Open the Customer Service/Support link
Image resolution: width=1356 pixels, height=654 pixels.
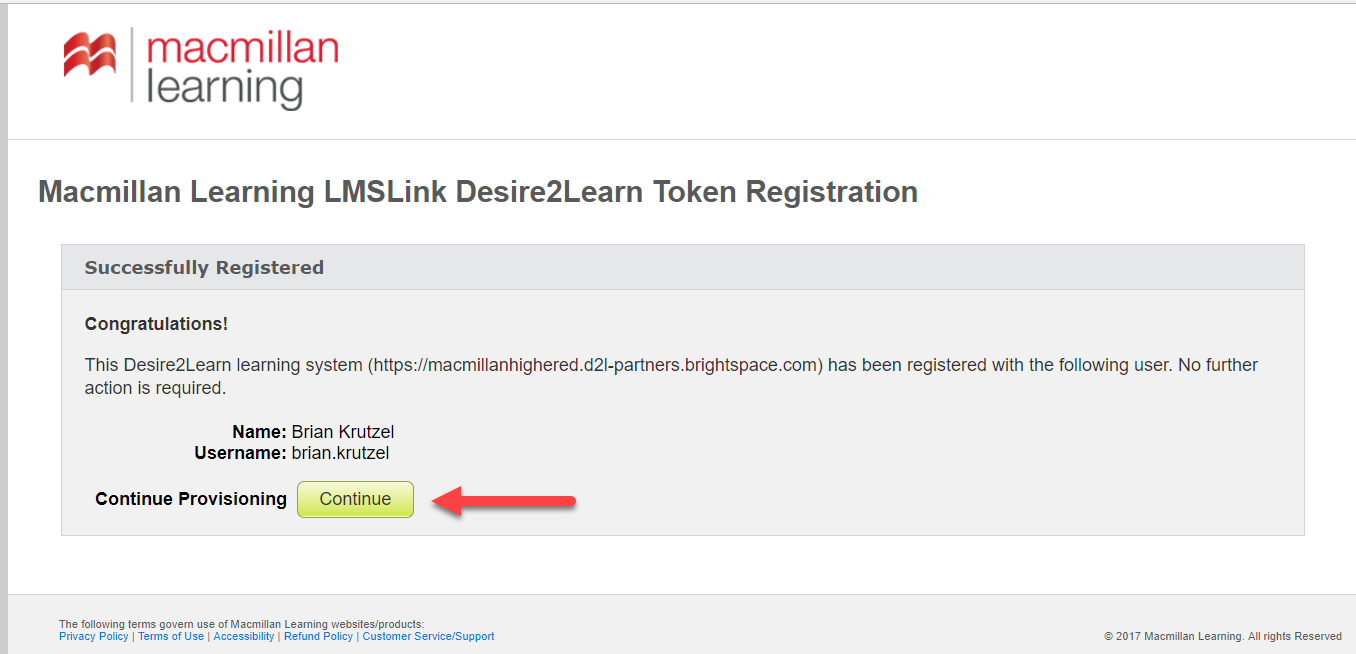(428, 636)
